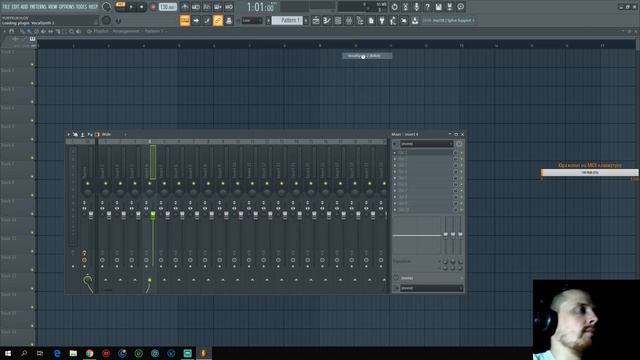Open Windows Start menu

(8, 353)
